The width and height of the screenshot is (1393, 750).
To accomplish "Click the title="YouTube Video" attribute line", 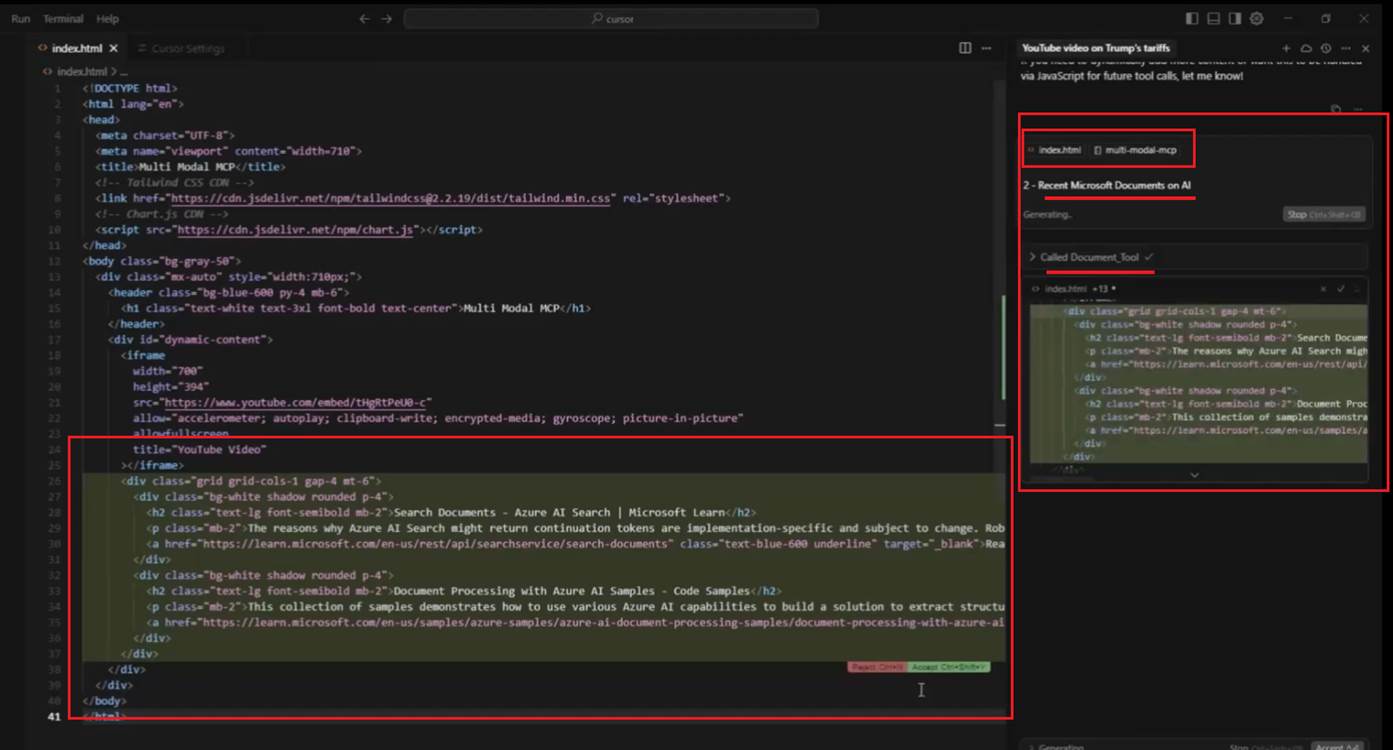I will (x=199, y=449).
